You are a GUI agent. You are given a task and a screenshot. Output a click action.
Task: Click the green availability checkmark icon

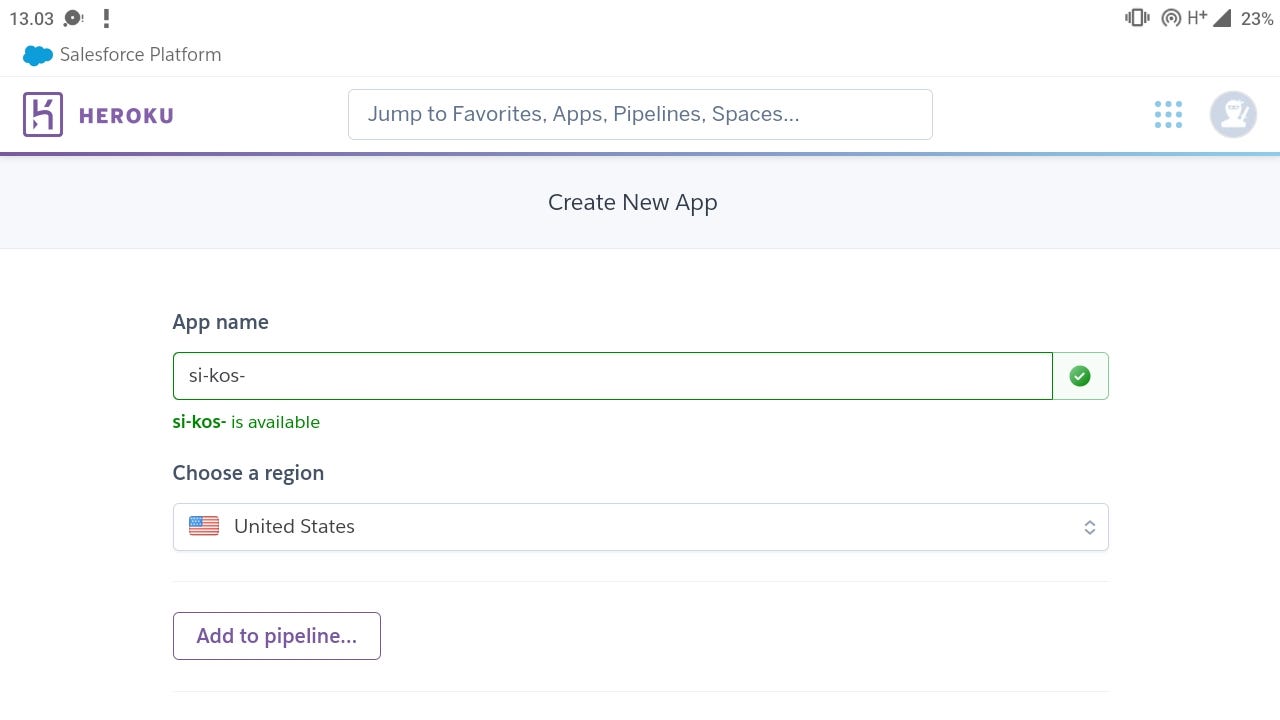(x=1080, y=376)
